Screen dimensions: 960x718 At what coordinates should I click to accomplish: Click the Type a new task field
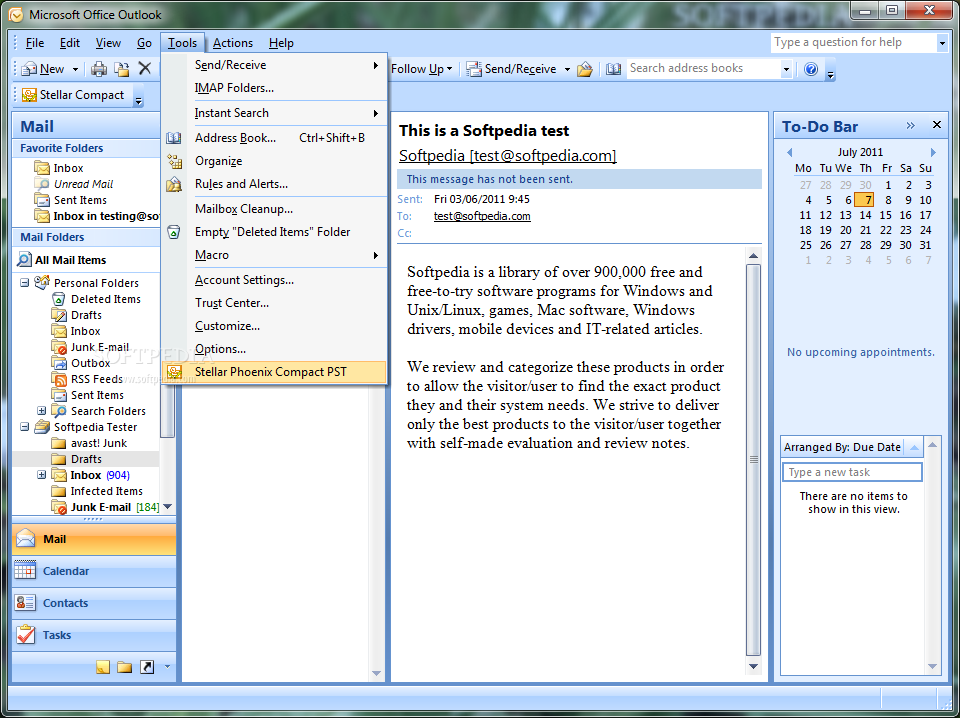click(852, 472)
